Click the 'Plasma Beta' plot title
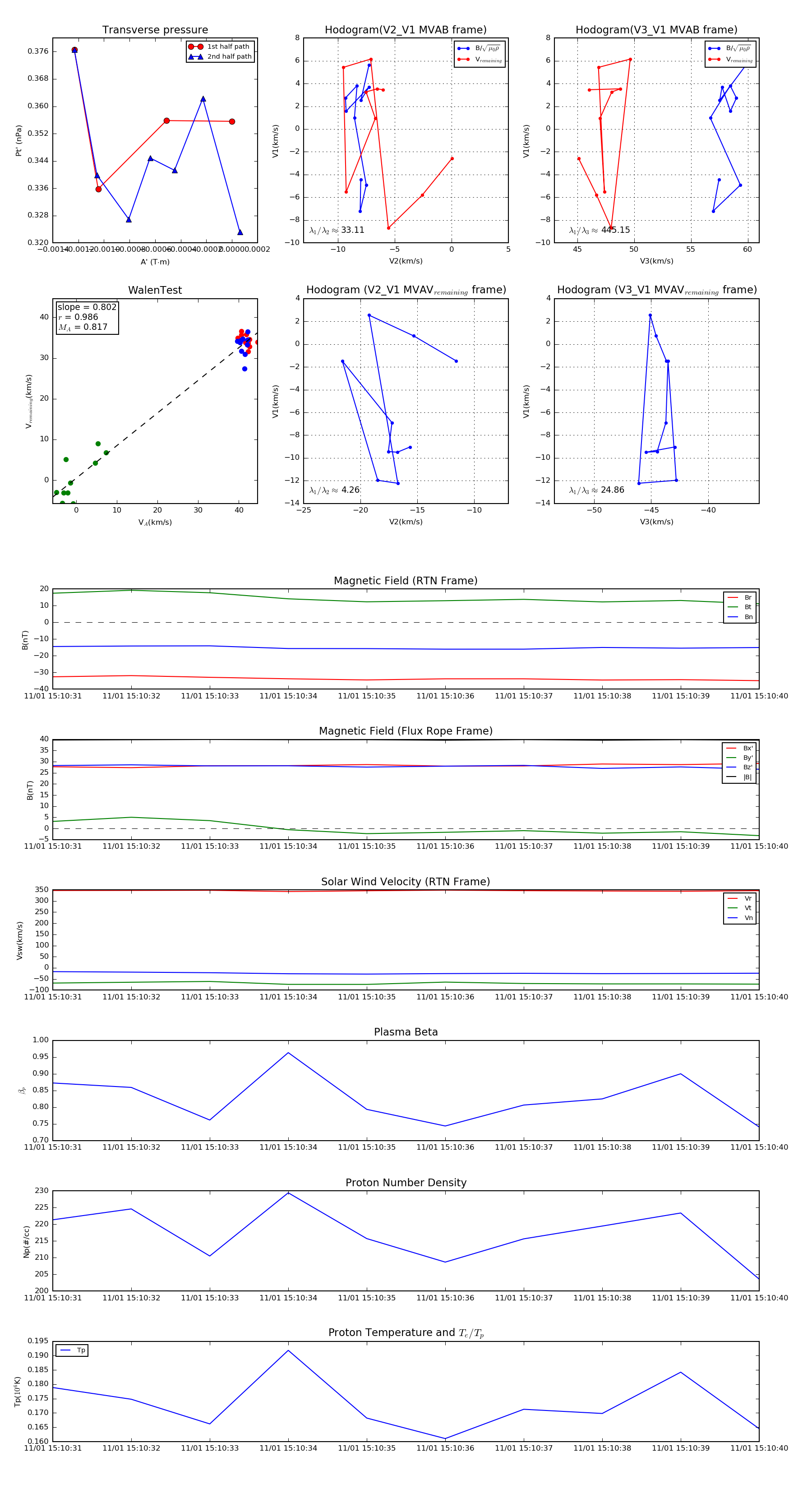 406,1032
